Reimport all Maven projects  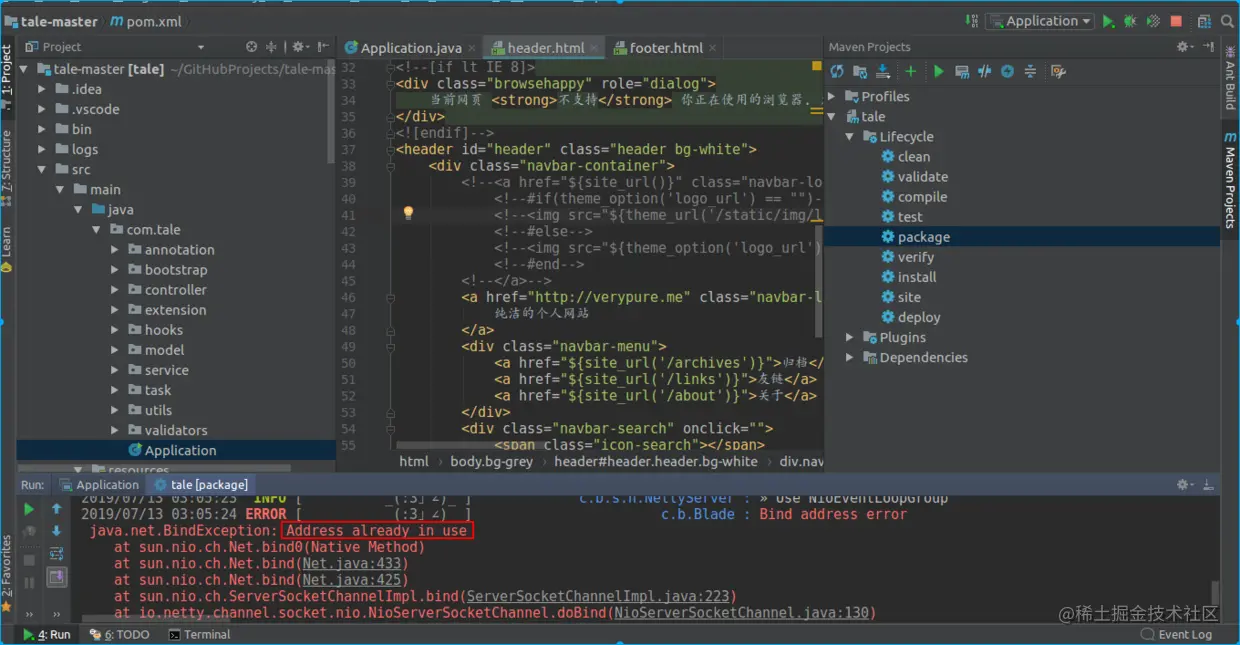click(x=836, y=71)
